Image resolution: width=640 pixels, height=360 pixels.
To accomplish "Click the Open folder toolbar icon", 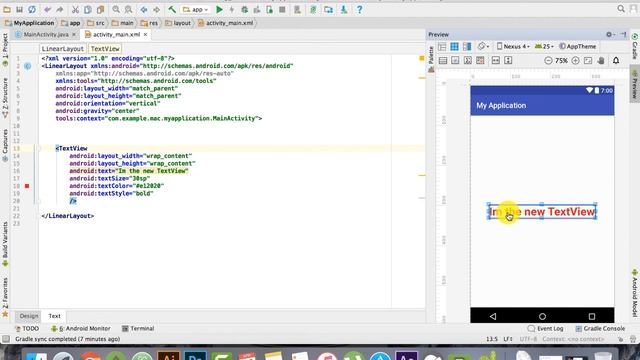I will [x=7, y=9].
